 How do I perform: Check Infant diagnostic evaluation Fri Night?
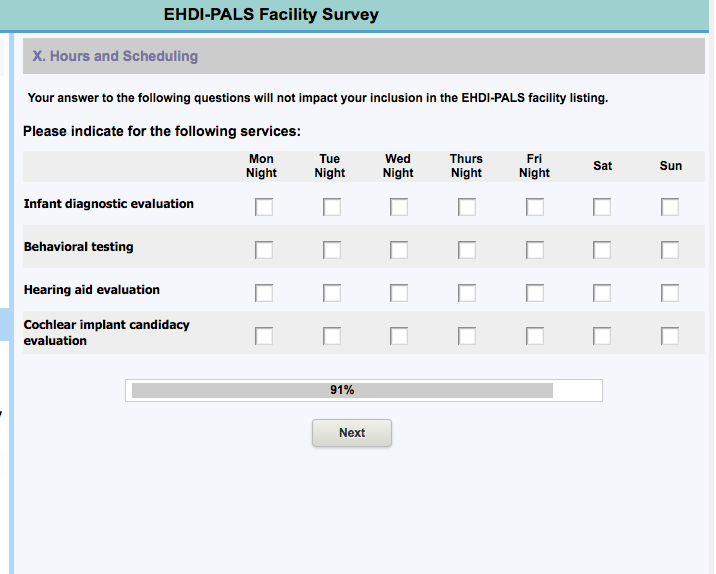point(535,207)
